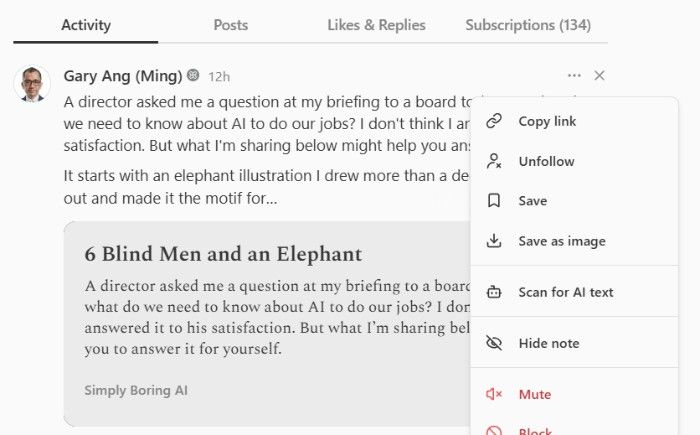Click Gary Ang's profile avatar photo
The width and height of the screenshot is (700, 435).
(32, 84)
